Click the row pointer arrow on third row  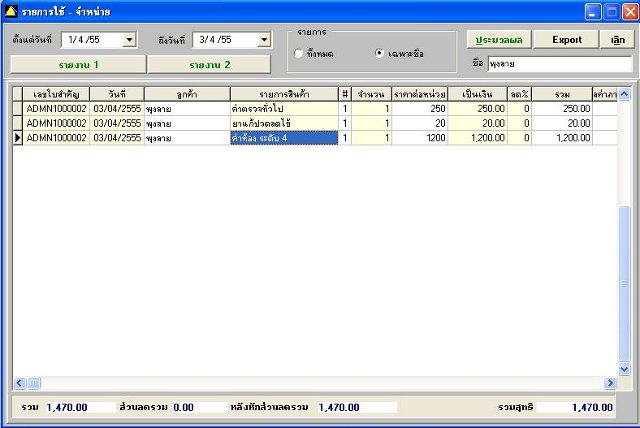[17, 138]
